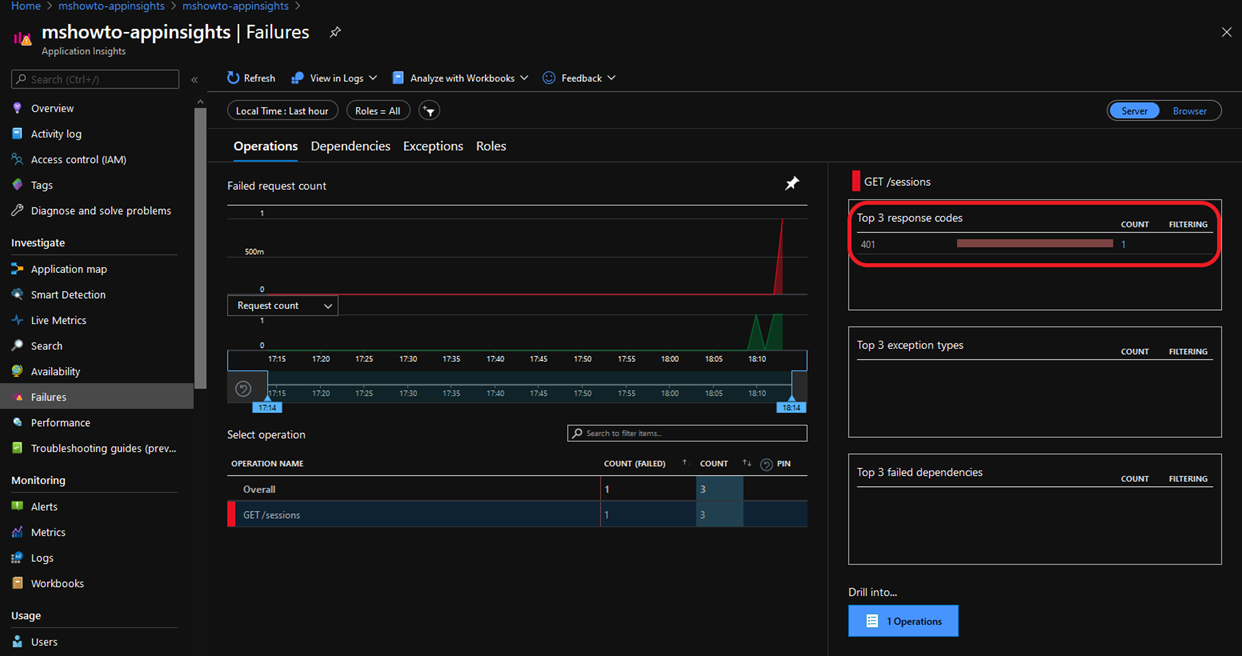Open Smart Detection page
Image resolution: width=1242 pixels, height=656 pixels.
[x=68, y=295]
